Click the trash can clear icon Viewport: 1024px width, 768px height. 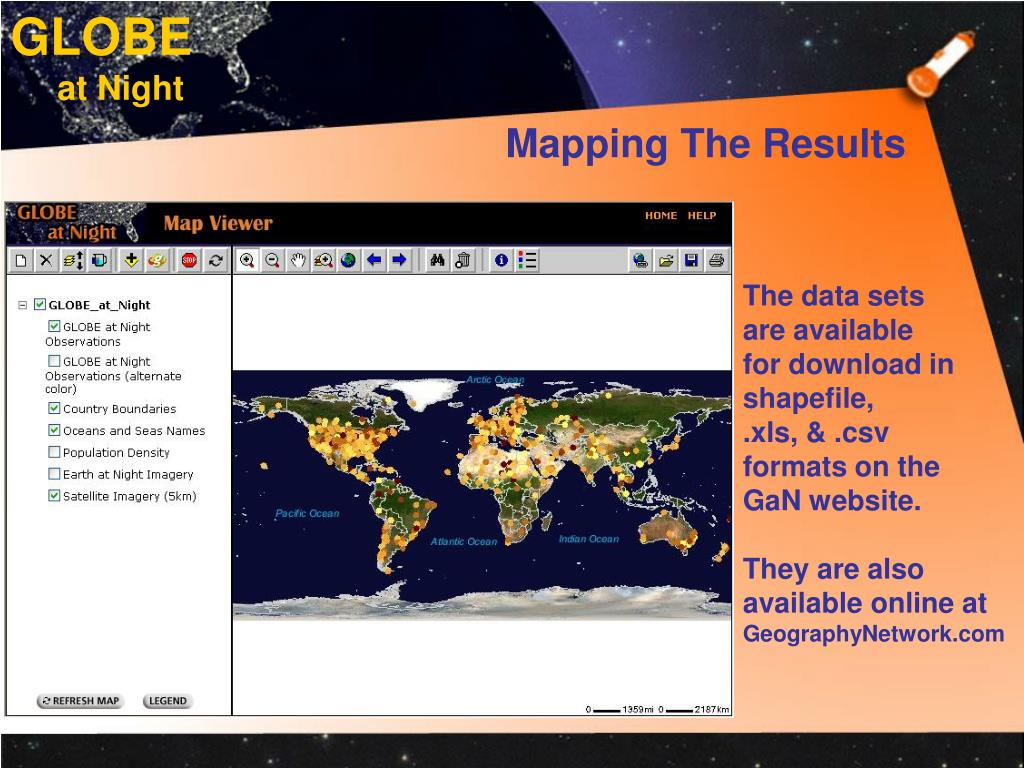click(x=462, y=261)
